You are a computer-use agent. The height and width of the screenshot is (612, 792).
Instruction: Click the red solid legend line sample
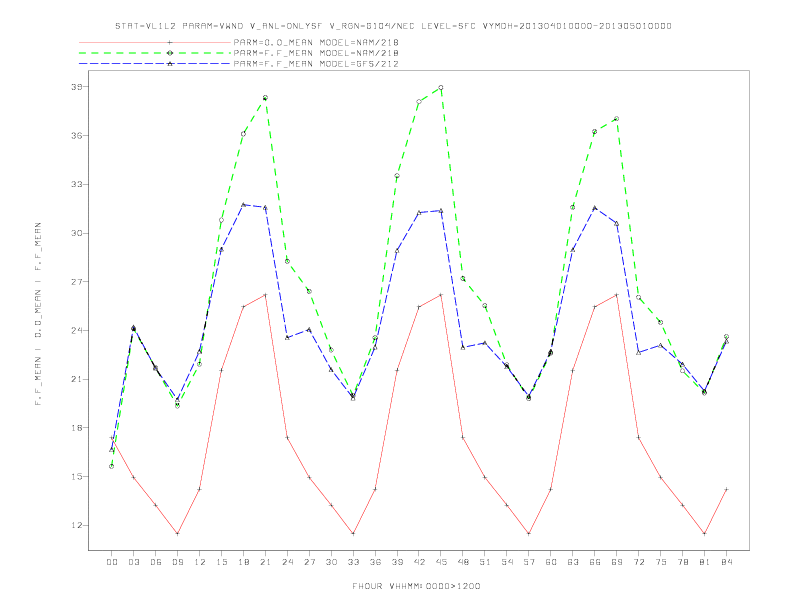click(x=155, y=42)
